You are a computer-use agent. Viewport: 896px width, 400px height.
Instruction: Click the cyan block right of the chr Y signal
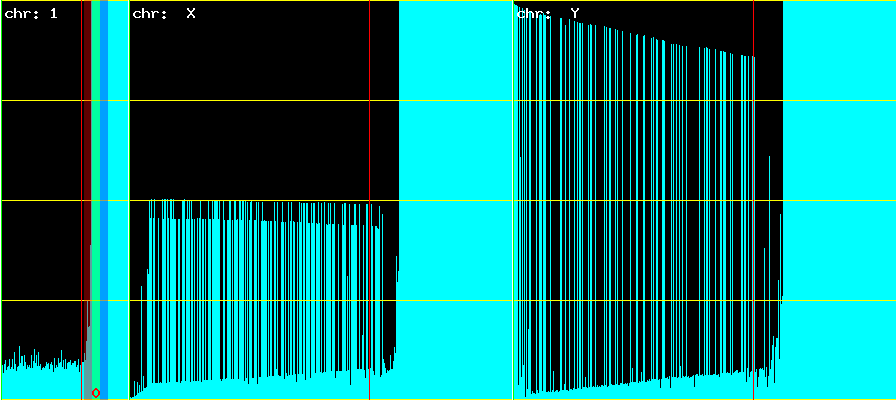tap(838, 200)
